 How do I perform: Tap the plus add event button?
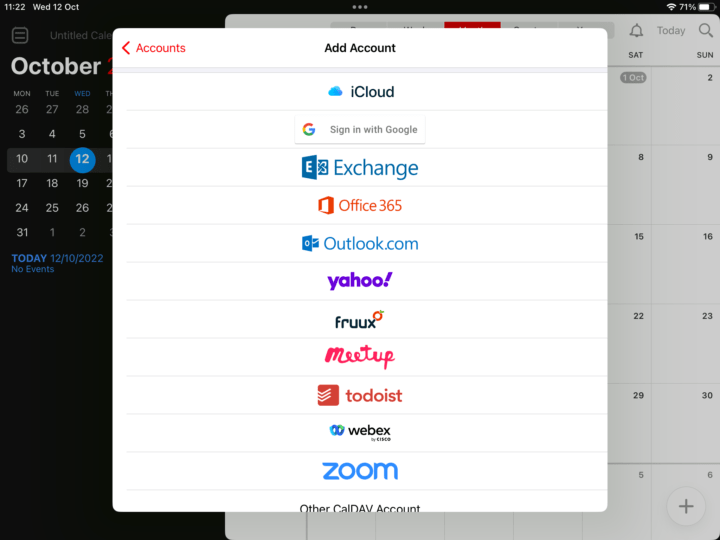tap(686, 506)
